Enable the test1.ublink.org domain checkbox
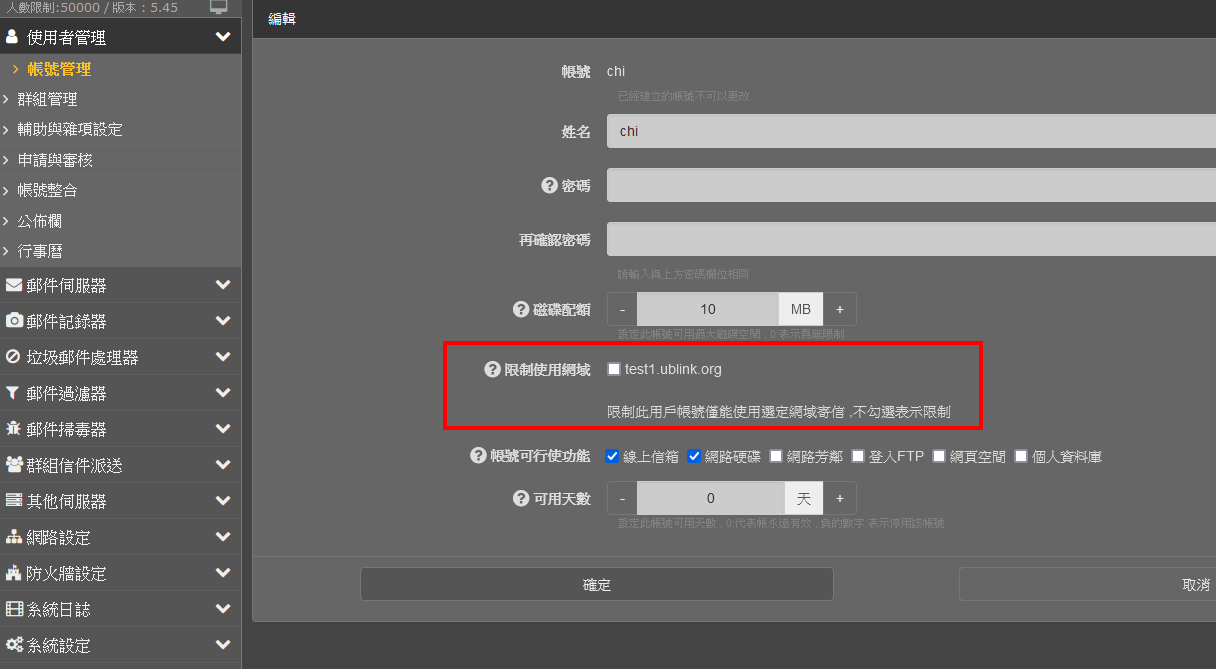Screen dimensions: 1216x669 pos(614,369)
